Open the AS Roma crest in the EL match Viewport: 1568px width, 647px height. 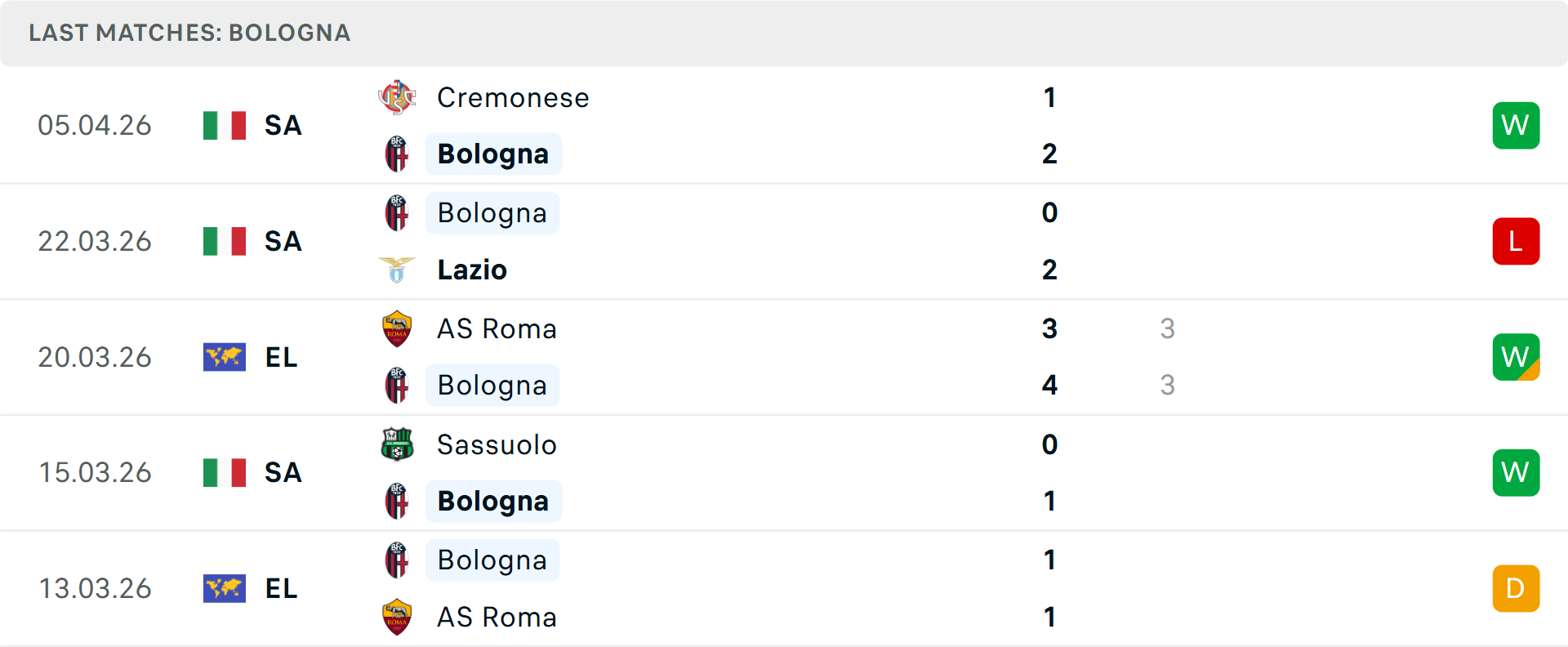(398, 328)
